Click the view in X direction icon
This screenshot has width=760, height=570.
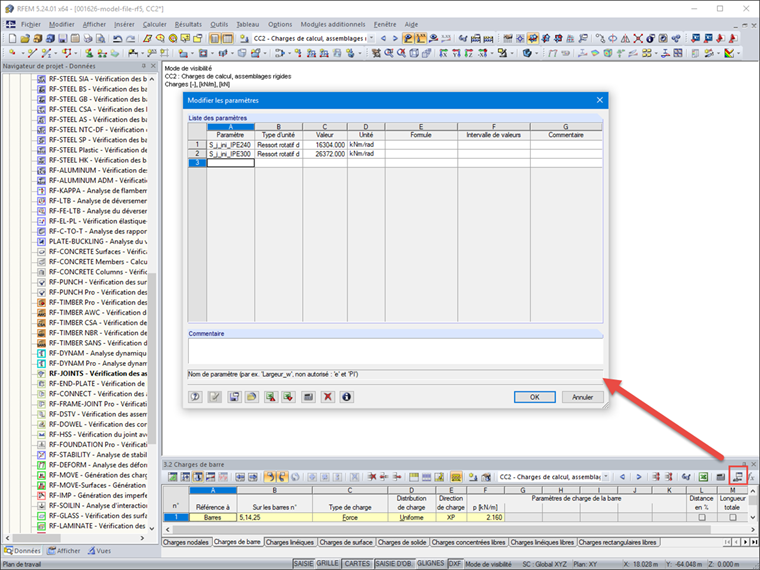443,53
